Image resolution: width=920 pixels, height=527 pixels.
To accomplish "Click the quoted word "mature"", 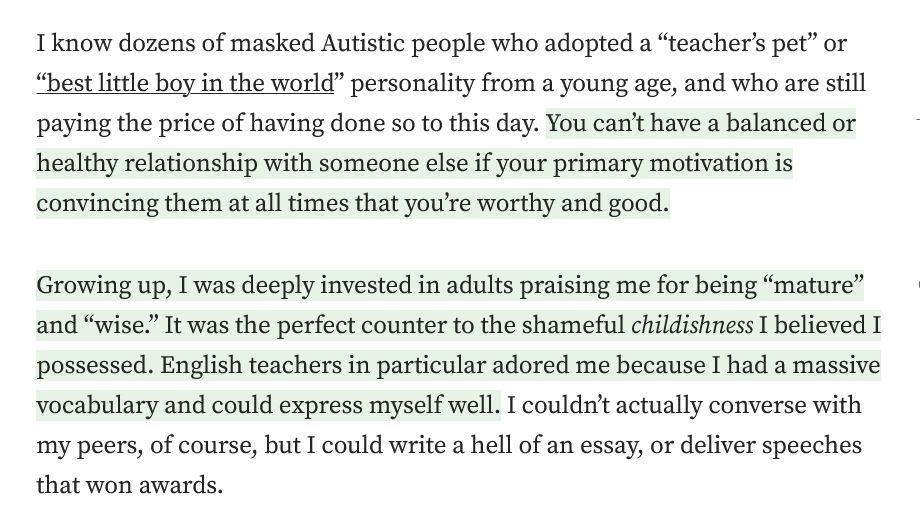I will 813,285.
